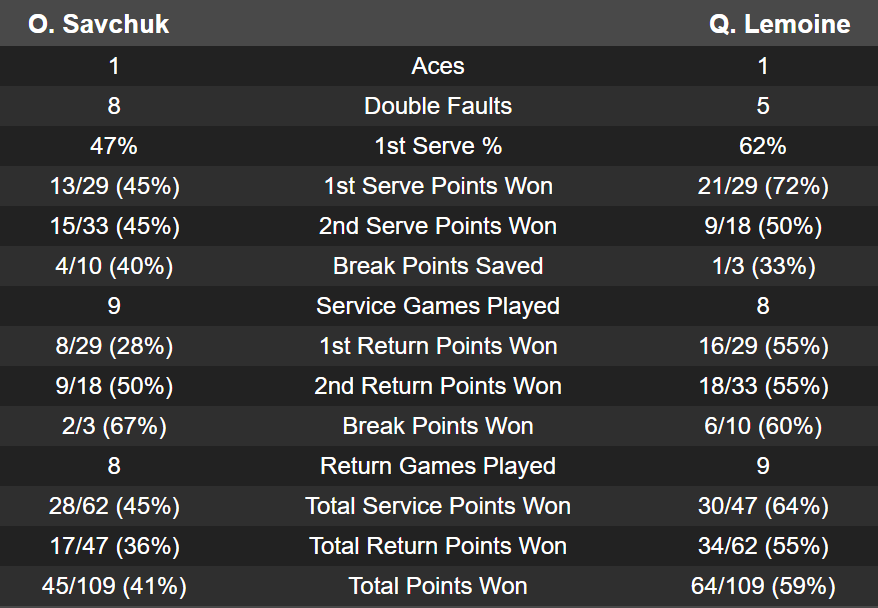Click the Break Points Won label

tap(438, 426)
